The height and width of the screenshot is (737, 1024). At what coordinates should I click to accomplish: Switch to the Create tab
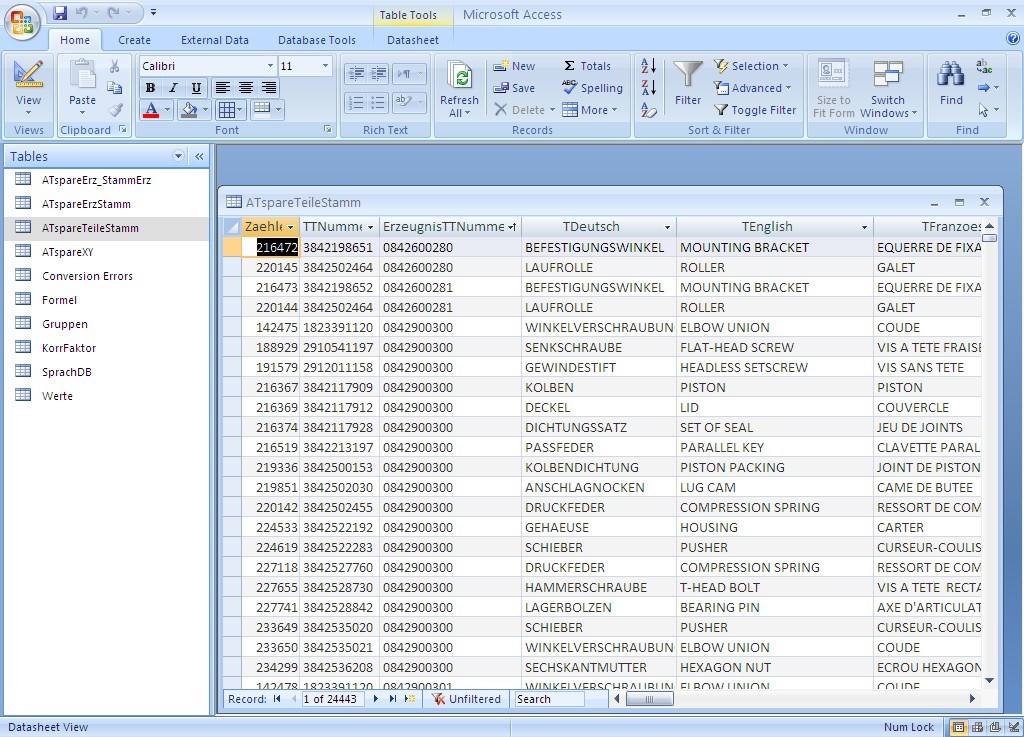[x=135, y=40]
